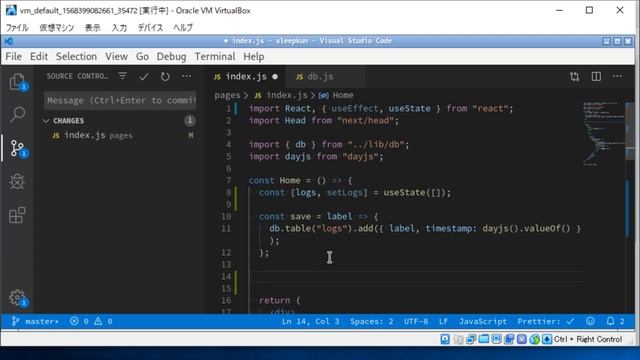This screenshot has width=640, height=360.
Task: Open the Help menu in VS Code
Action: click(x=253, y=56)
